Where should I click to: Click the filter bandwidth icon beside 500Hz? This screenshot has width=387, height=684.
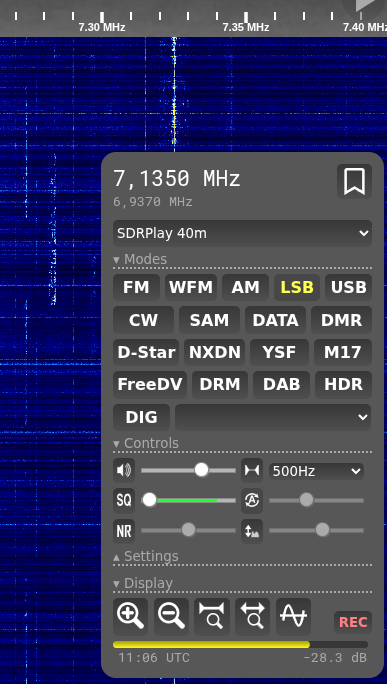click(252, 470)
